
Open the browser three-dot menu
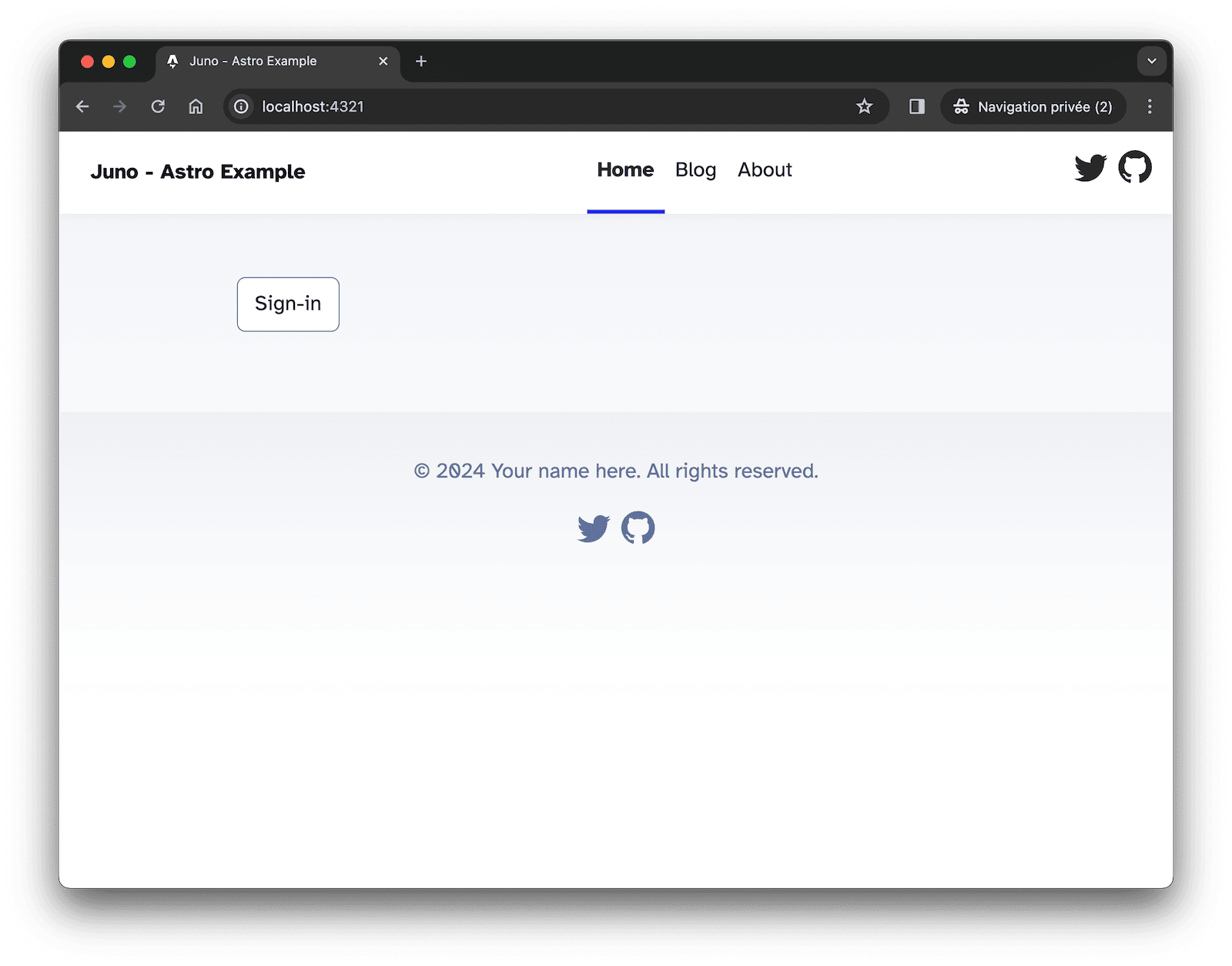(x=1150, y=106)
